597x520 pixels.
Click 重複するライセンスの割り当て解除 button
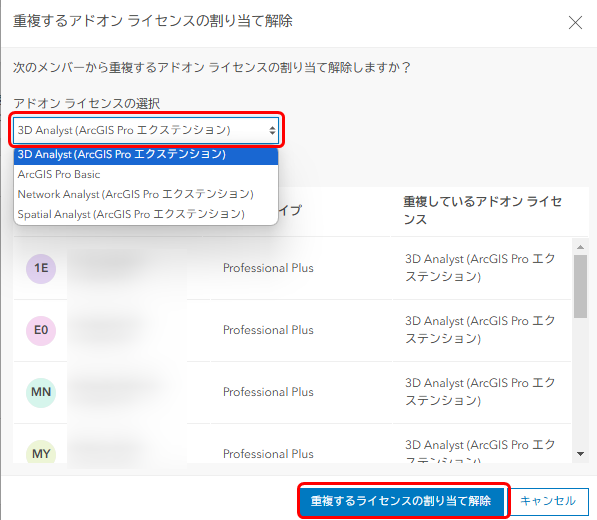(401, 501)
